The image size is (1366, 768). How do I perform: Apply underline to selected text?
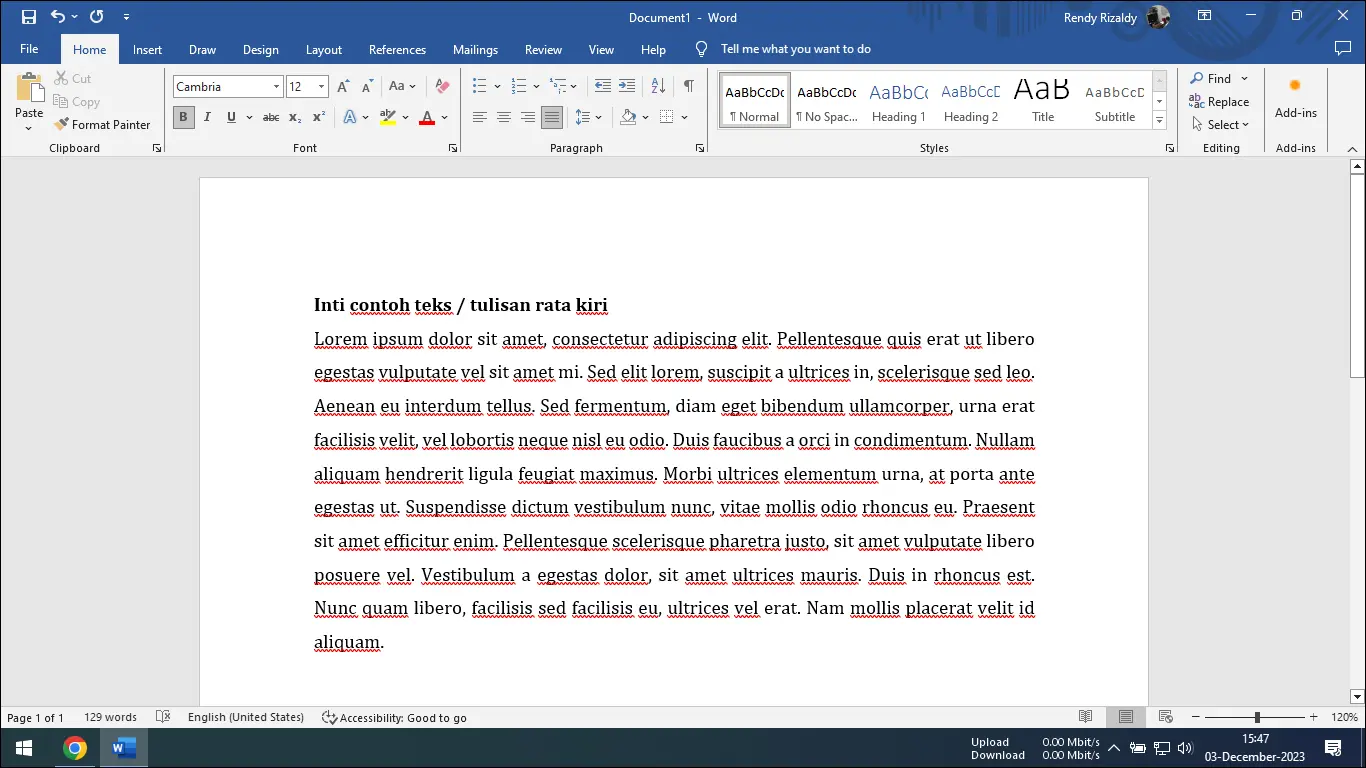pyautogui.click(x=230, y=117)
